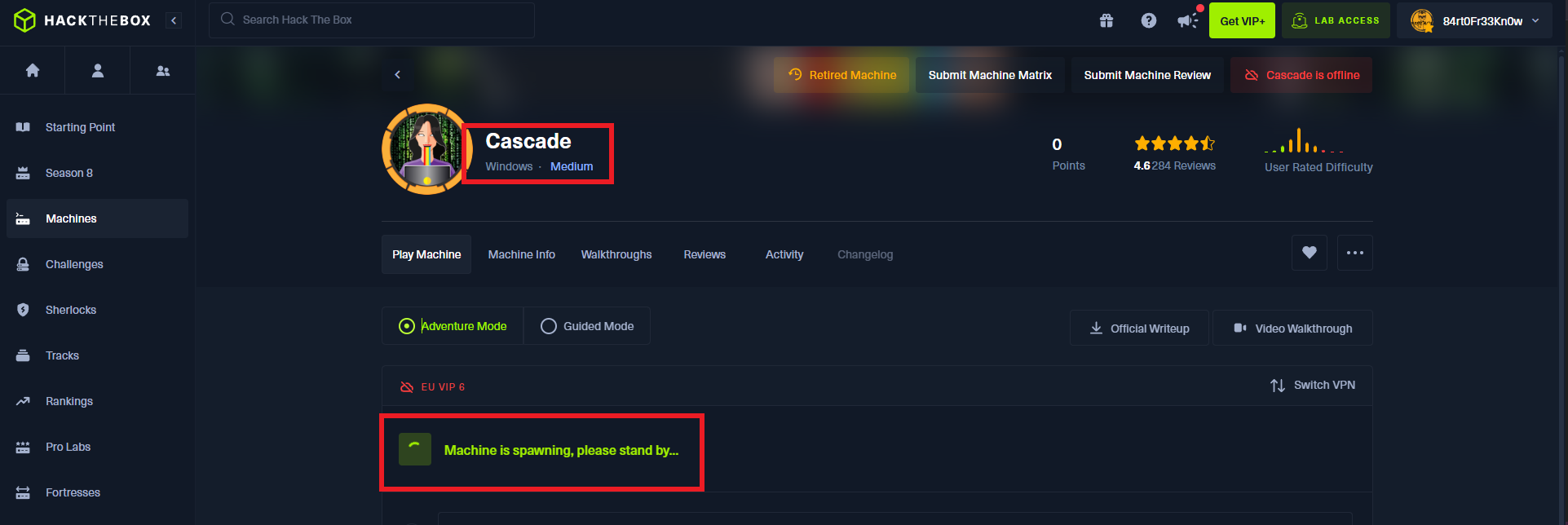Viewport: 1568px width, 525px height.
Task: Click the Machines server icon
Action: point(23,218)
